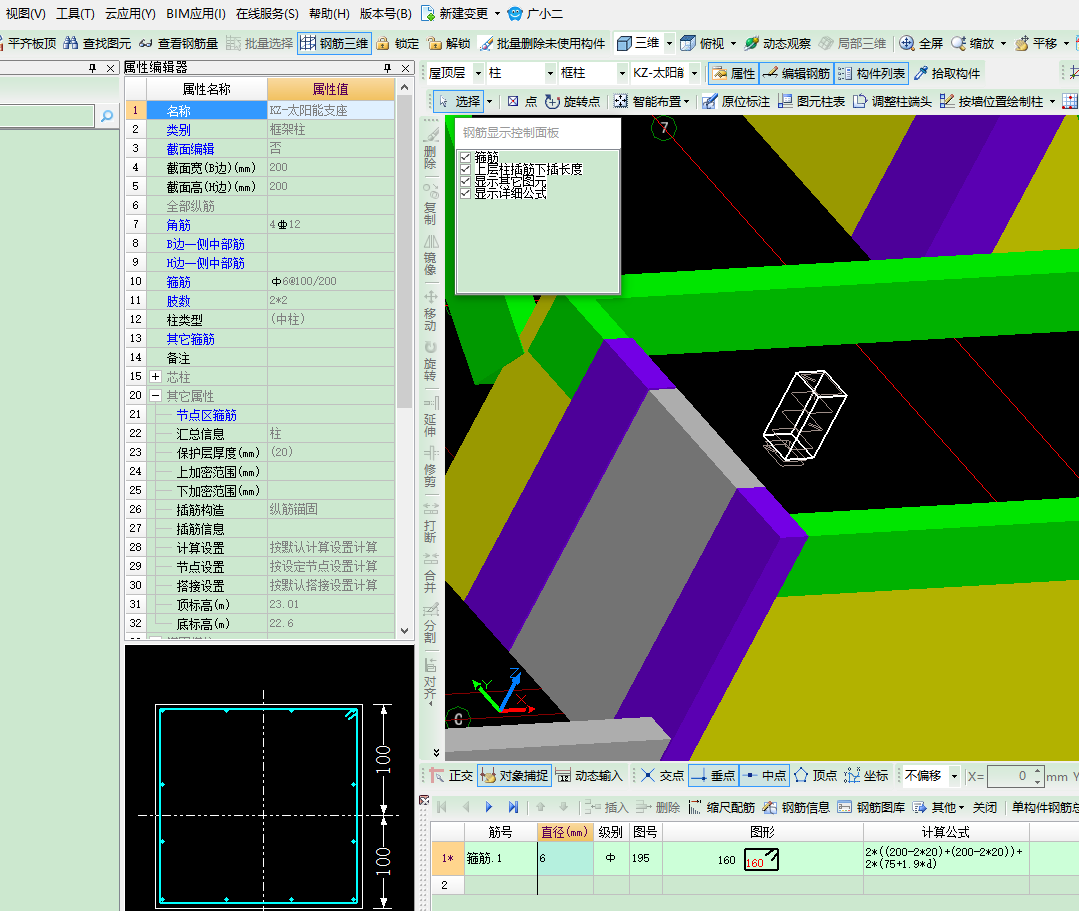Viewport: 1079px width, 911px height.
Task: Open 查看钢筋量 tool
Action: 178,43
